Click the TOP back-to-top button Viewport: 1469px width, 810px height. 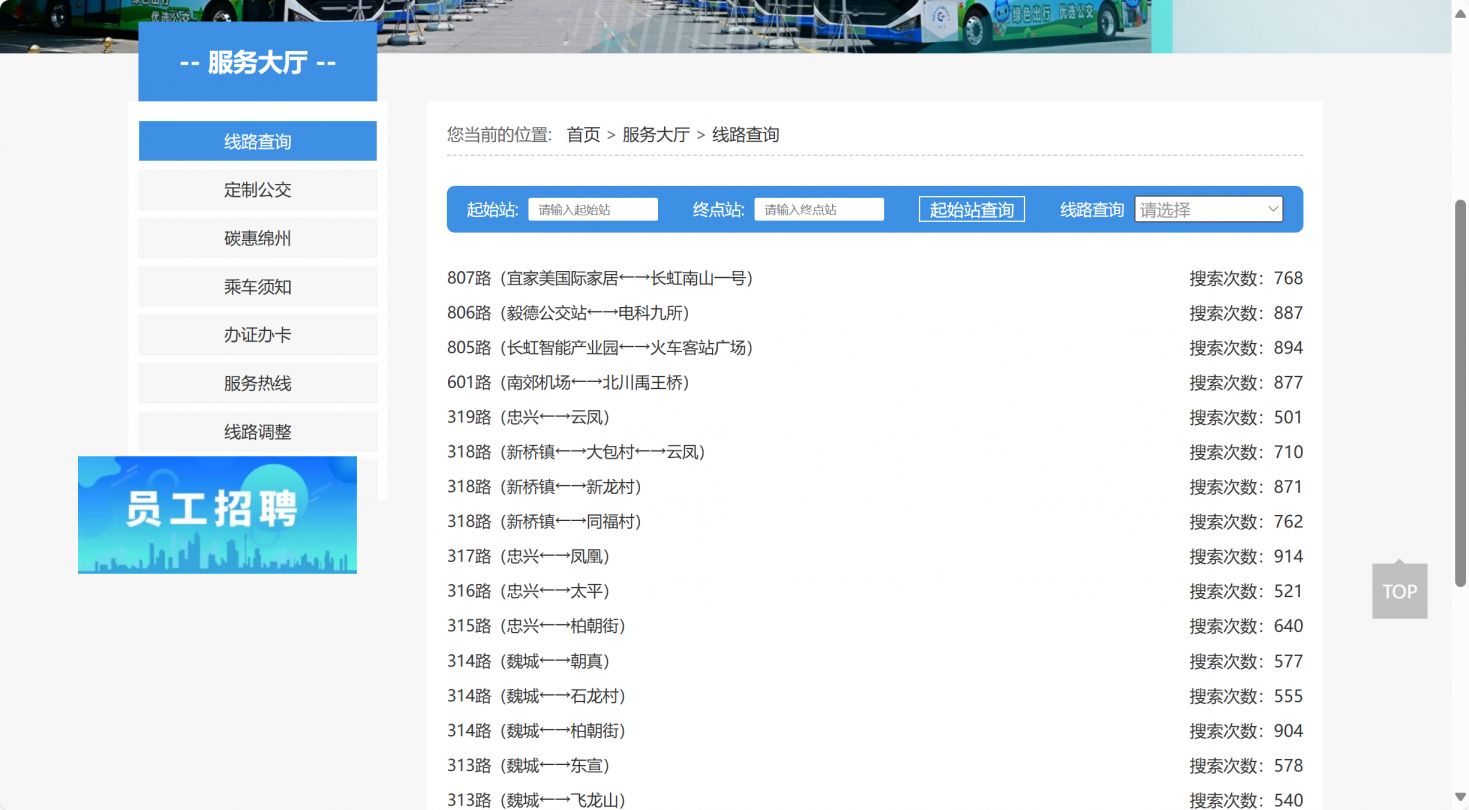pos(1399,591)
